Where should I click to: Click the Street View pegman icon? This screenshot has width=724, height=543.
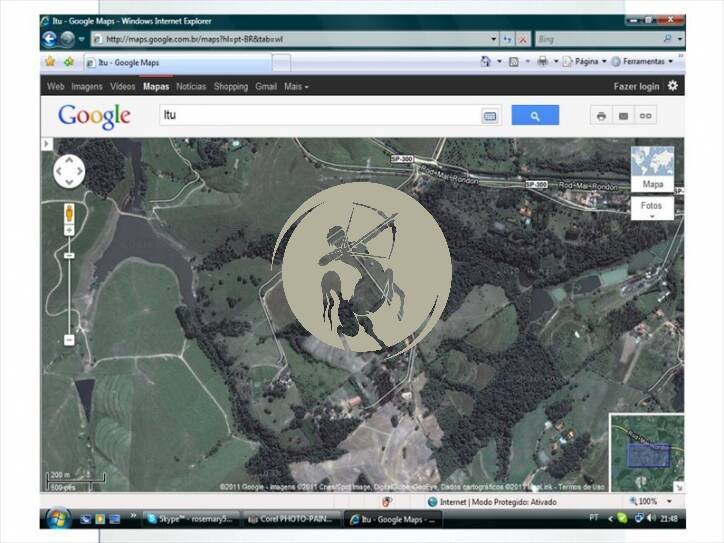[x=69, y=213]
